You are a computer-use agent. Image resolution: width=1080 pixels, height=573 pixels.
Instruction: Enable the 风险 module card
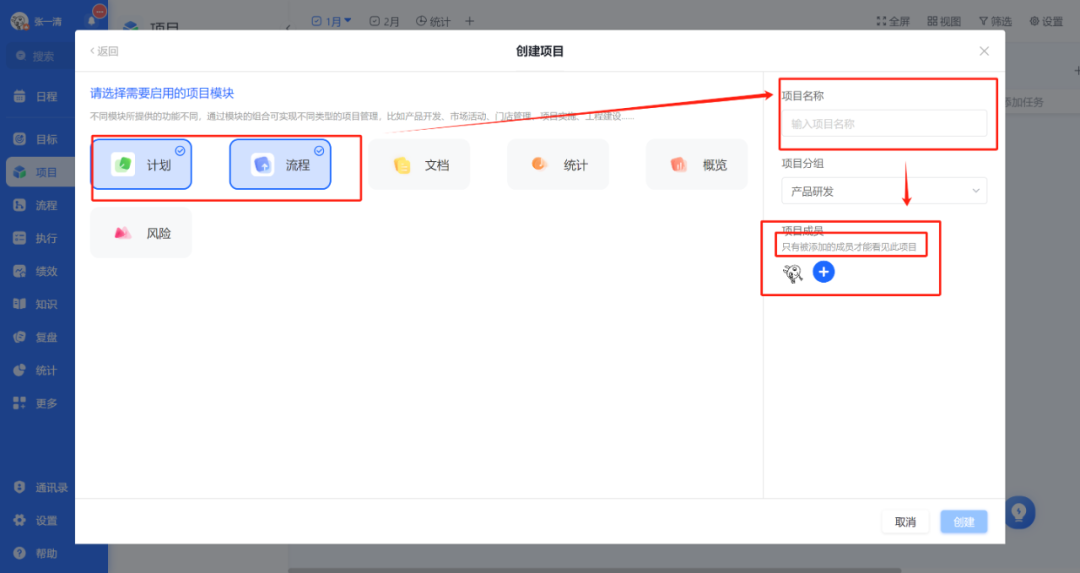[141, 233]
